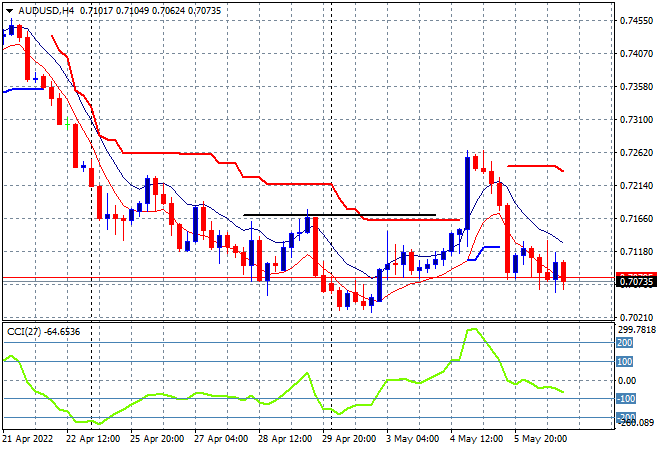Click the CCI(27) -64.6536 indicator label
Image resolution: width=660 pixels, height=450 pixels.
tap(43, 332)
